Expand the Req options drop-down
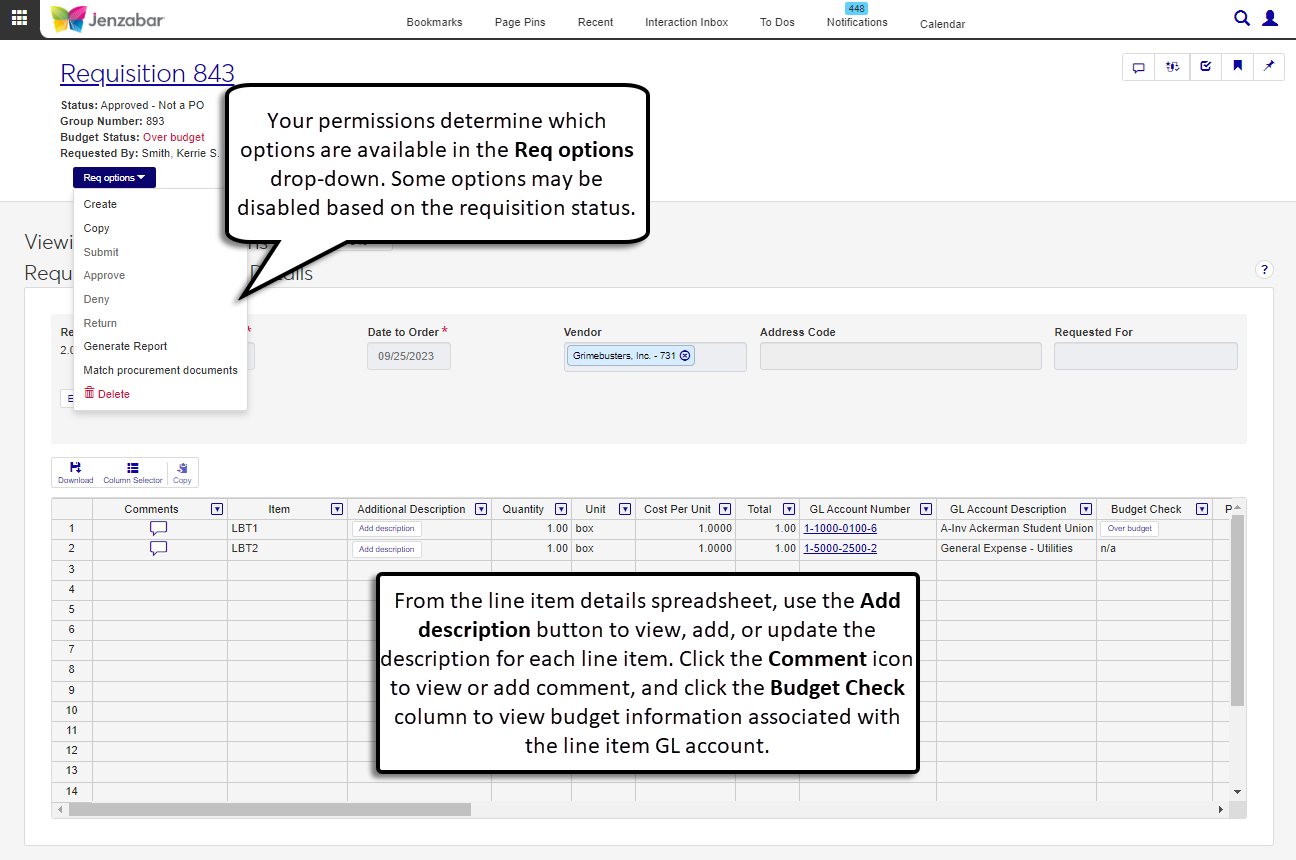 [x=114, y=178]
